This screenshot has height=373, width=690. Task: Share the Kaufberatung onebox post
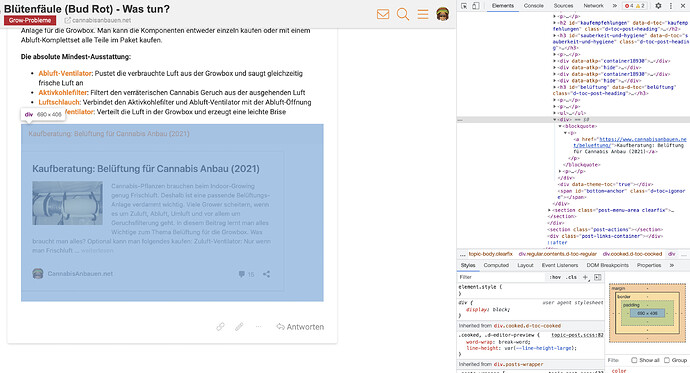266,274
